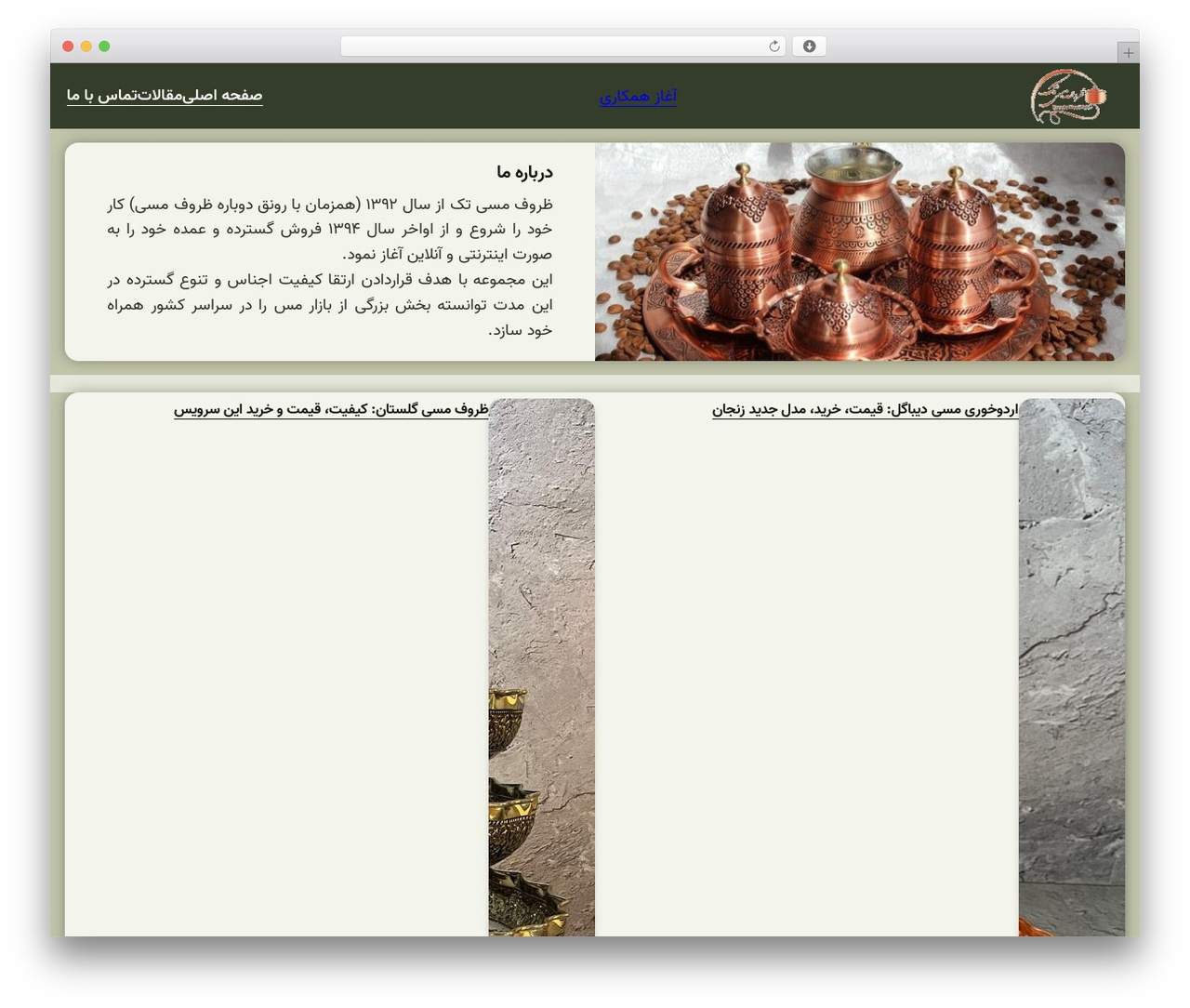This screenshot has width=1190, height=1008.
Task: Open the آغاز همکاری link
Action: (x=638, y=97)
